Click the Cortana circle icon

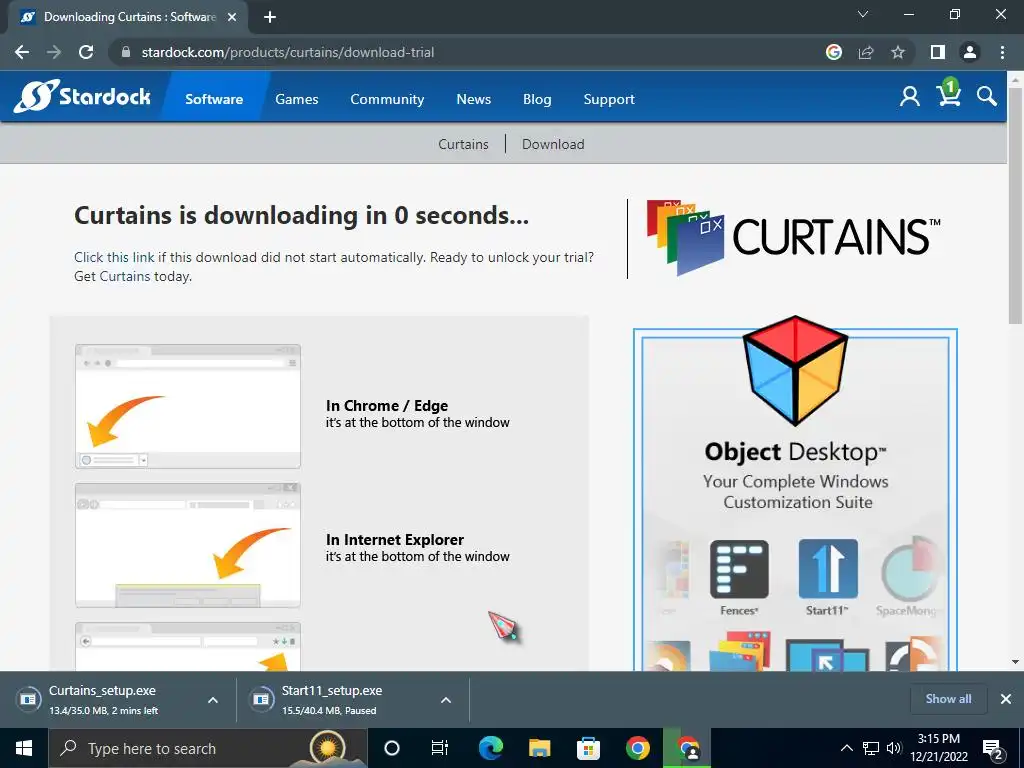[392, 748]
